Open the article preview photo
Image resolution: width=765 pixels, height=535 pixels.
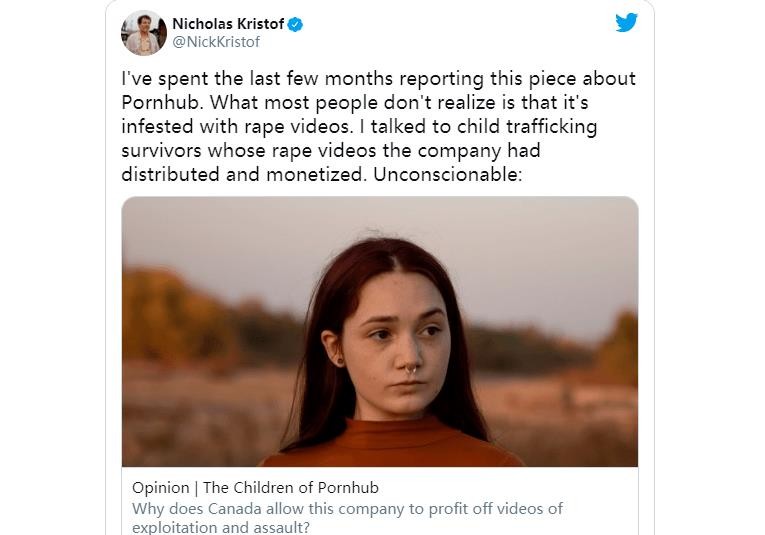point(380,332)
